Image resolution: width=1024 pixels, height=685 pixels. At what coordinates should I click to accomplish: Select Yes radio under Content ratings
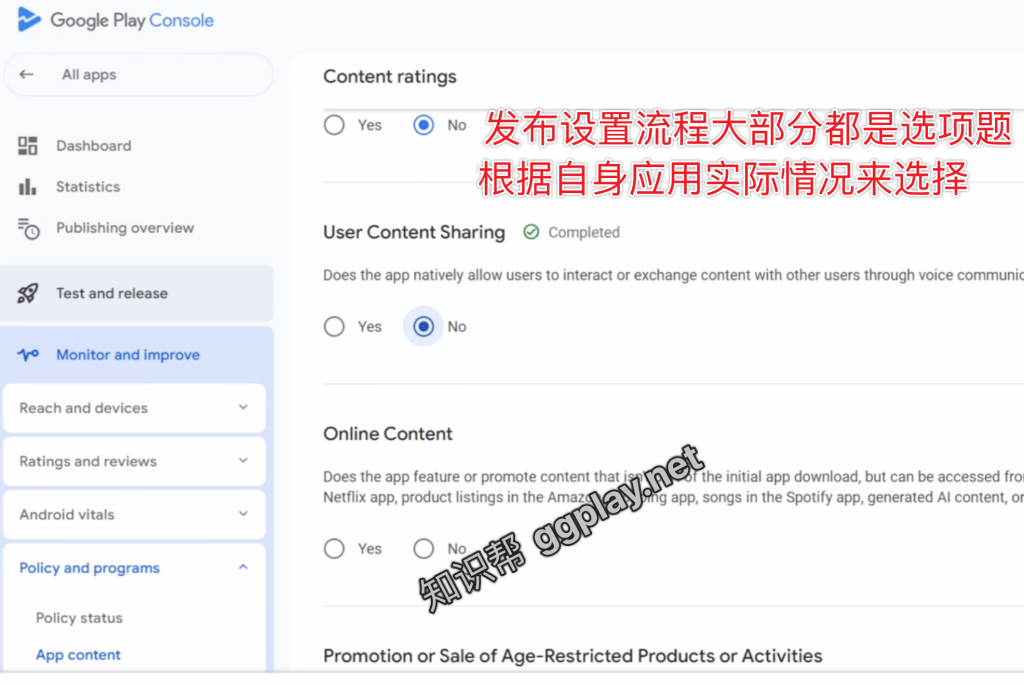tap(334, 125)
